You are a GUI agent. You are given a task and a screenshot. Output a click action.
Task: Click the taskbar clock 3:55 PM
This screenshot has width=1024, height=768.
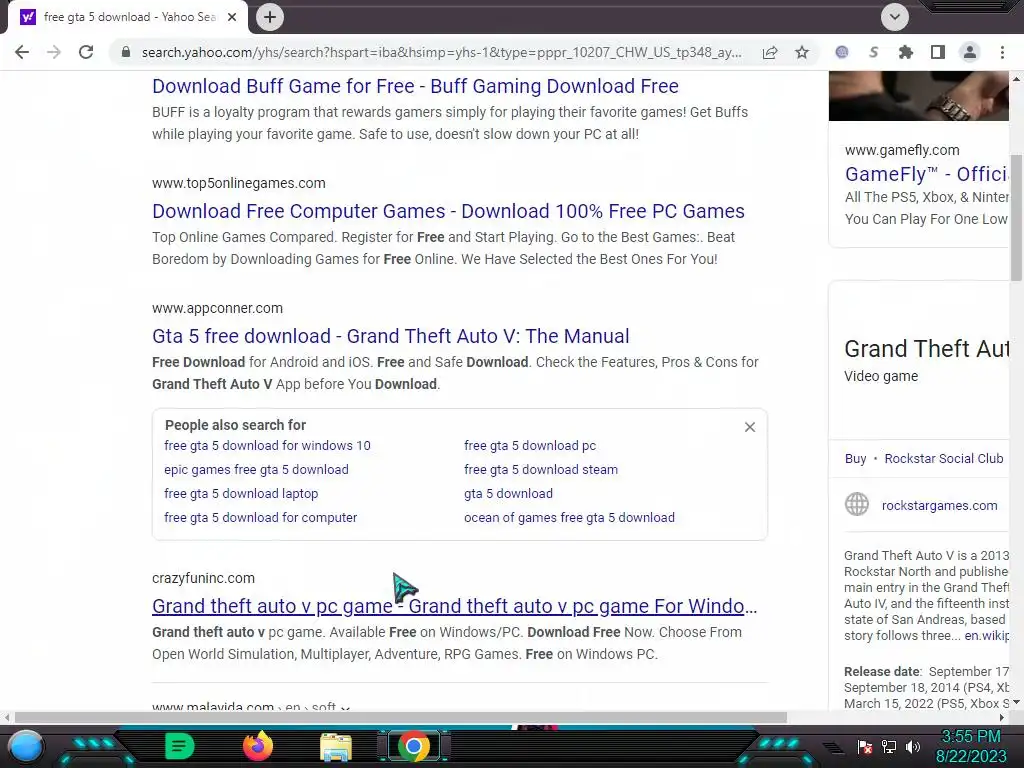(970, 737)
